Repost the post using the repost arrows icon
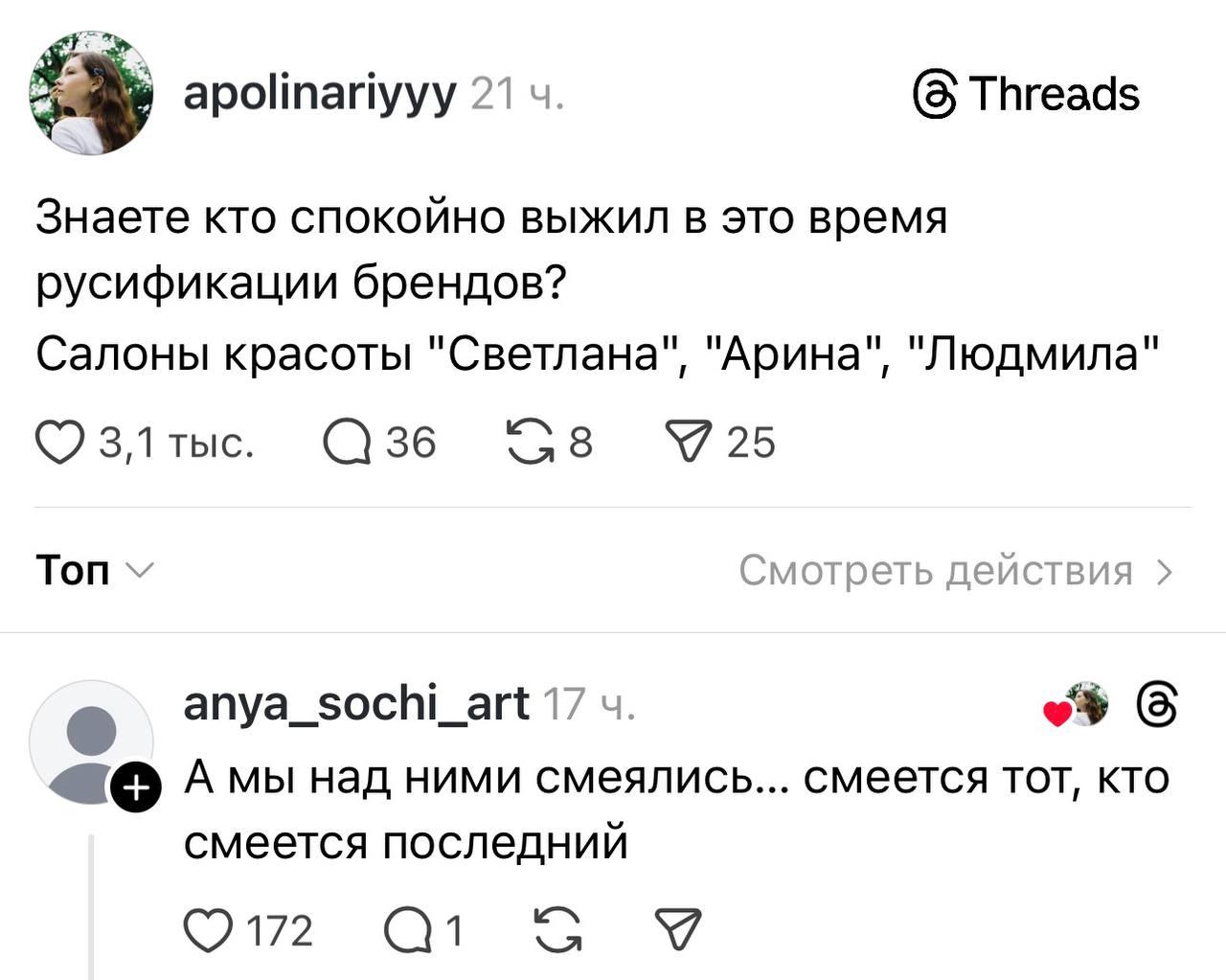 [533, 443]
